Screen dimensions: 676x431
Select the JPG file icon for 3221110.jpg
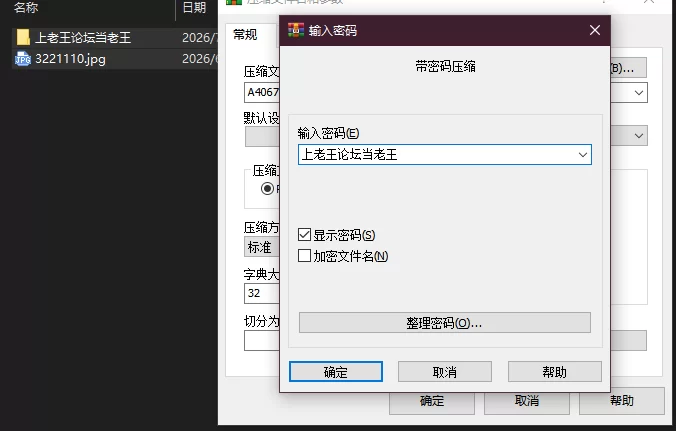23,59
